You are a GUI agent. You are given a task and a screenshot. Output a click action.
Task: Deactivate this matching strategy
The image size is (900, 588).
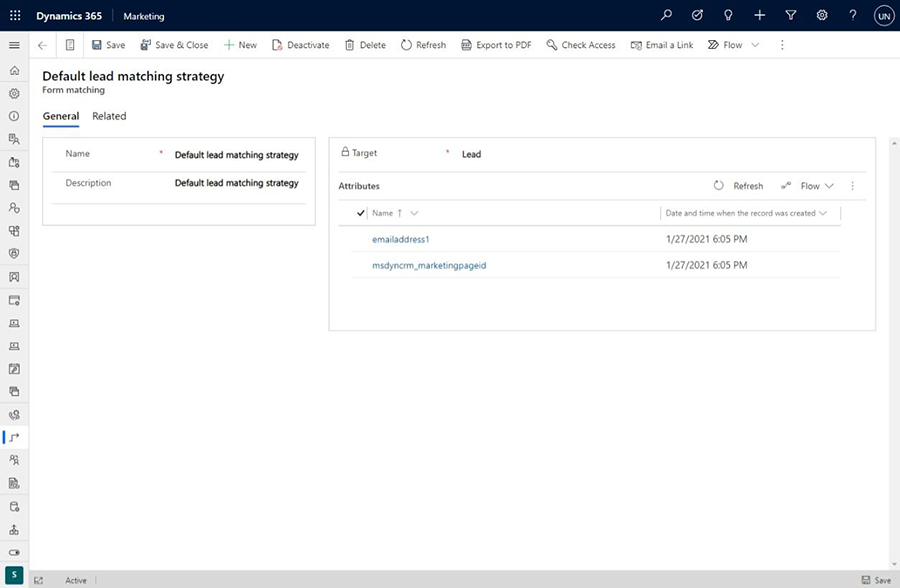tap(301, 45)
